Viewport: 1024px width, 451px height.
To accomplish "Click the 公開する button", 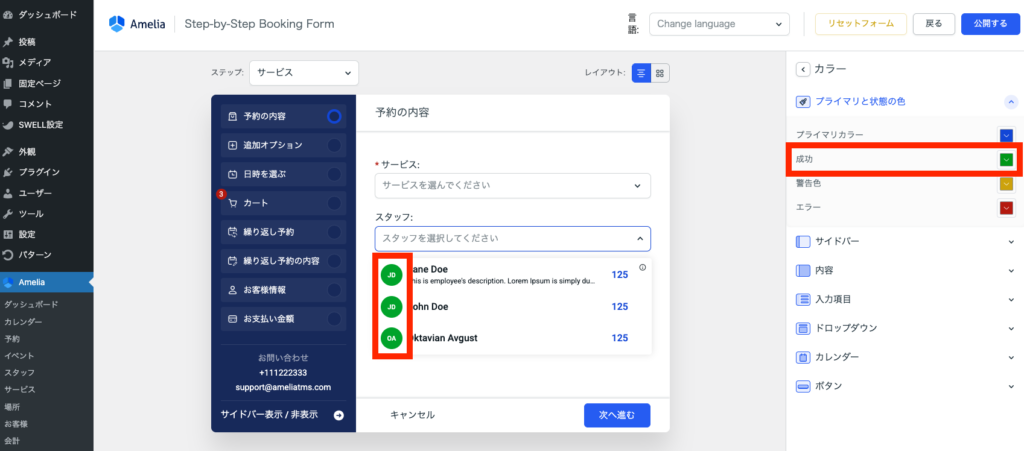I will pos(990,24).
